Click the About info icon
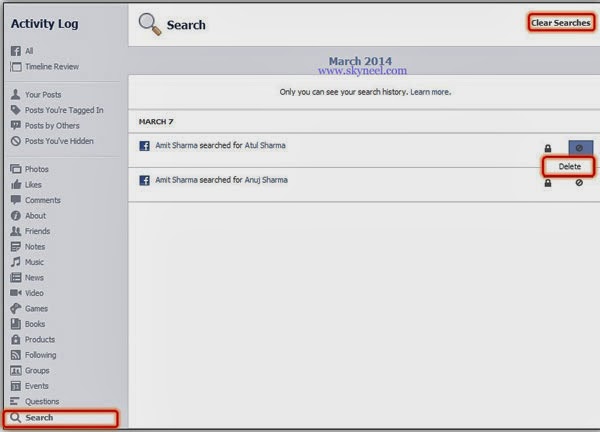 tap(16, 215)
